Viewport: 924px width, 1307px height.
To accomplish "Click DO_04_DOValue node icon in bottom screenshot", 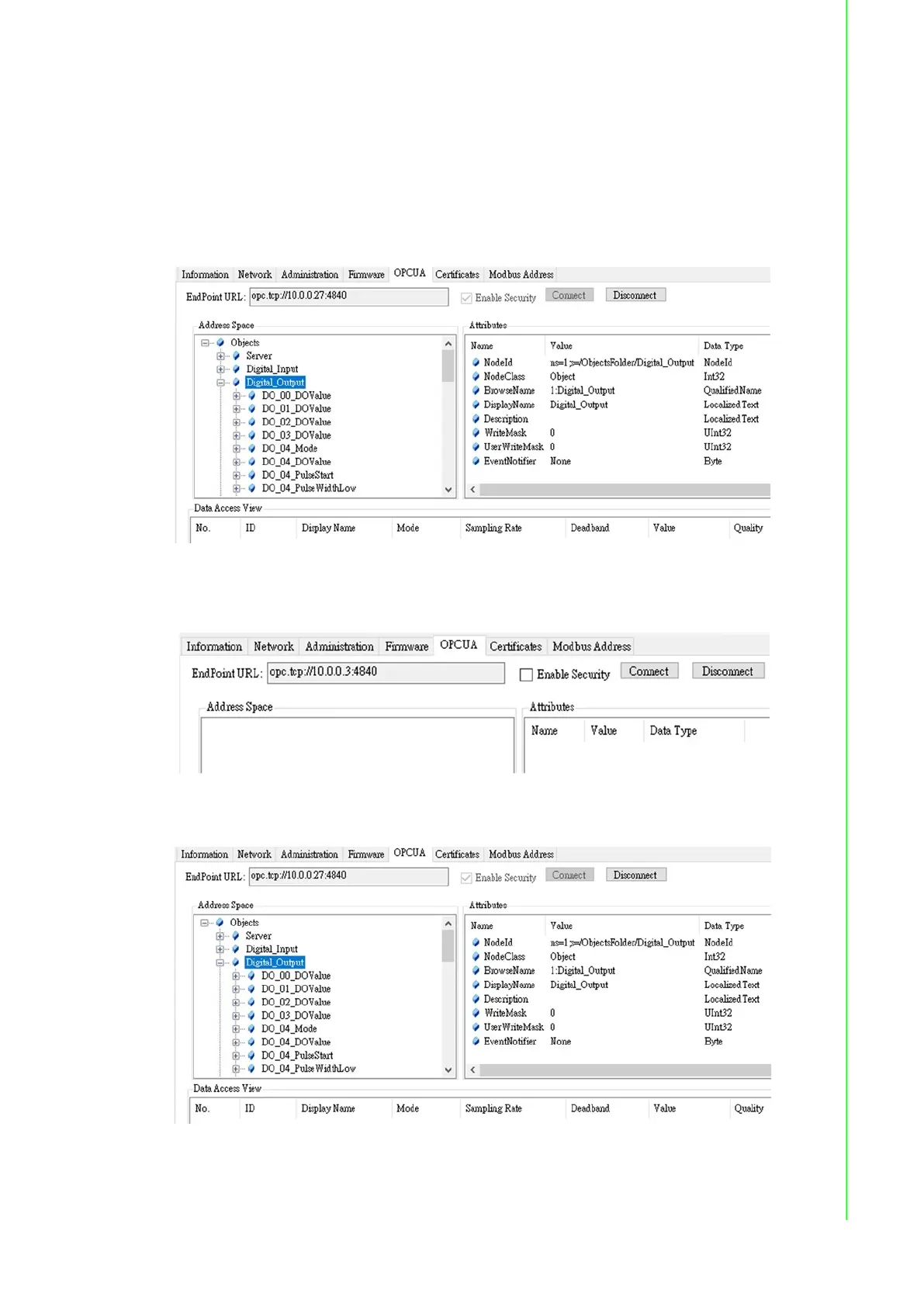I will point(251,1042).
